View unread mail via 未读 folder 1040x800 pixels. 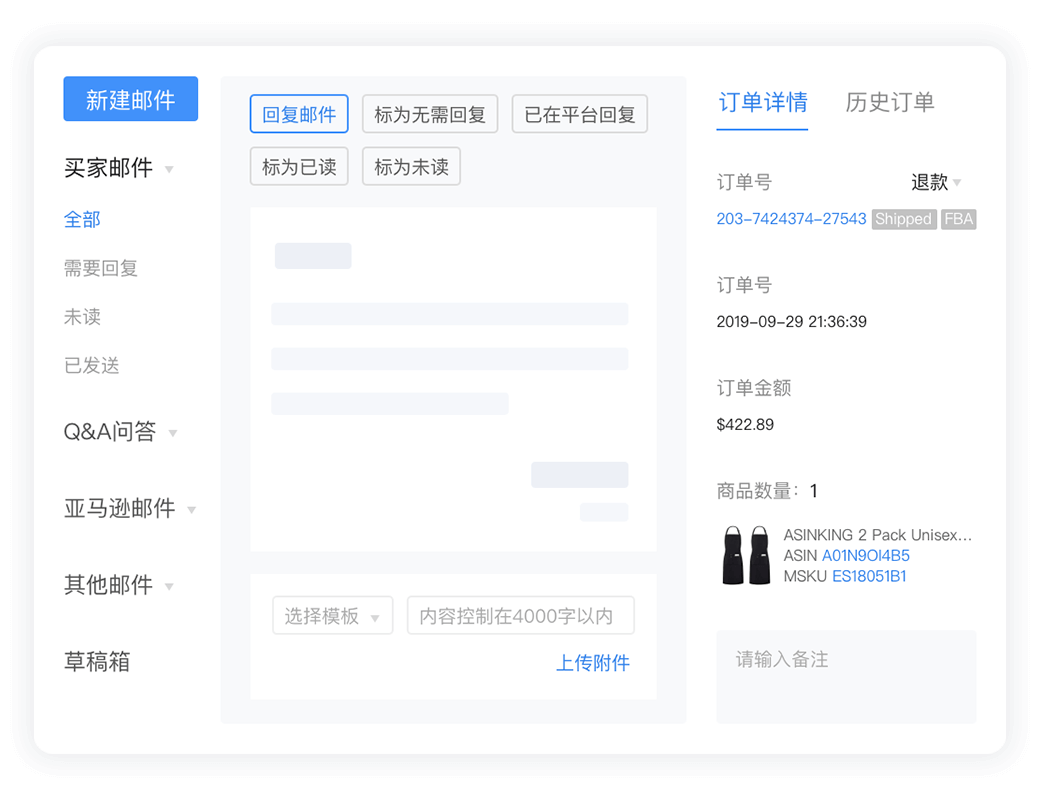(x=82, y=317)
